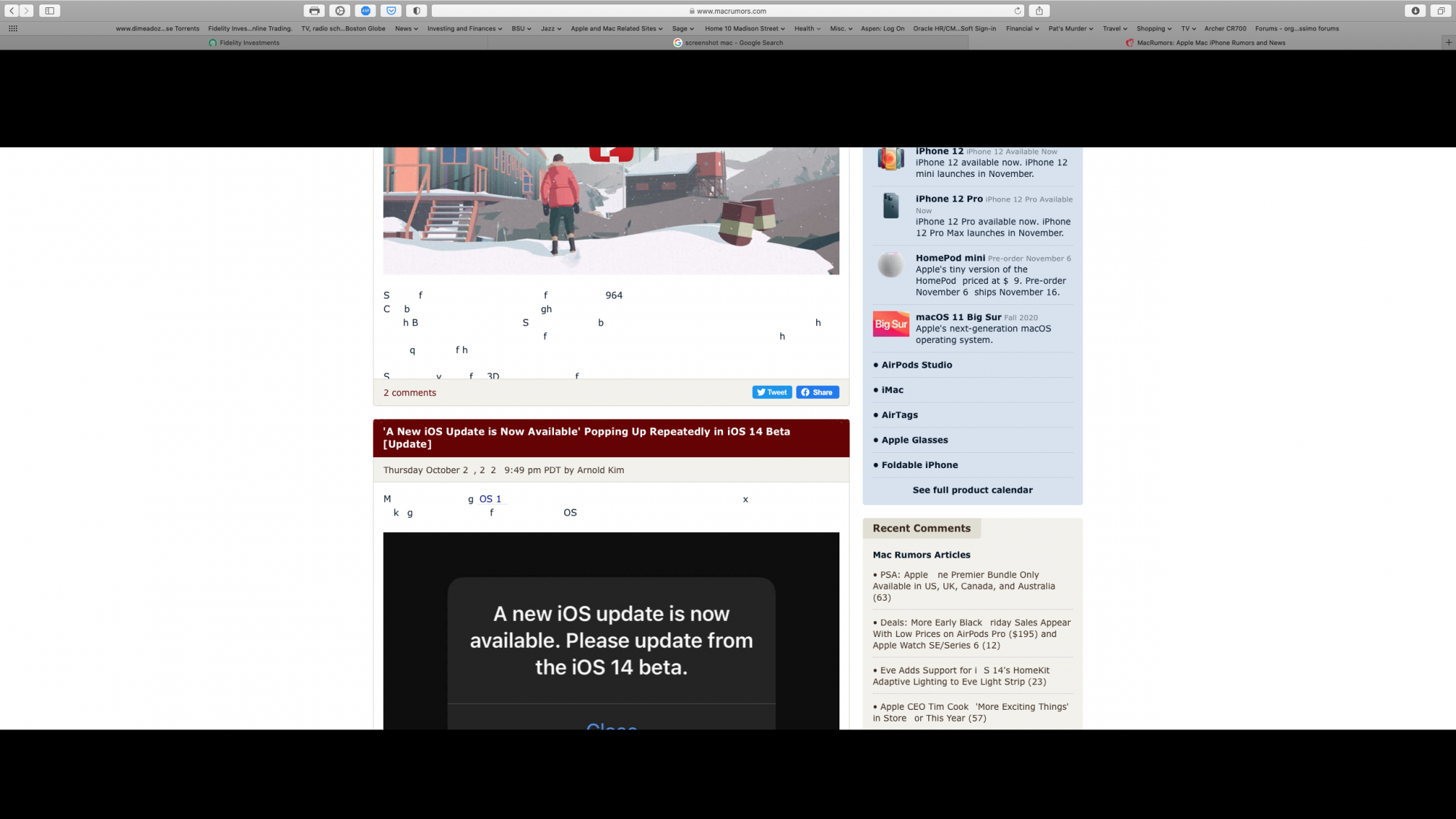This screenshot has height=819, width=1456.
Task: Open the Deals Early Black Friday Sales thread
Action: [972, 634]
